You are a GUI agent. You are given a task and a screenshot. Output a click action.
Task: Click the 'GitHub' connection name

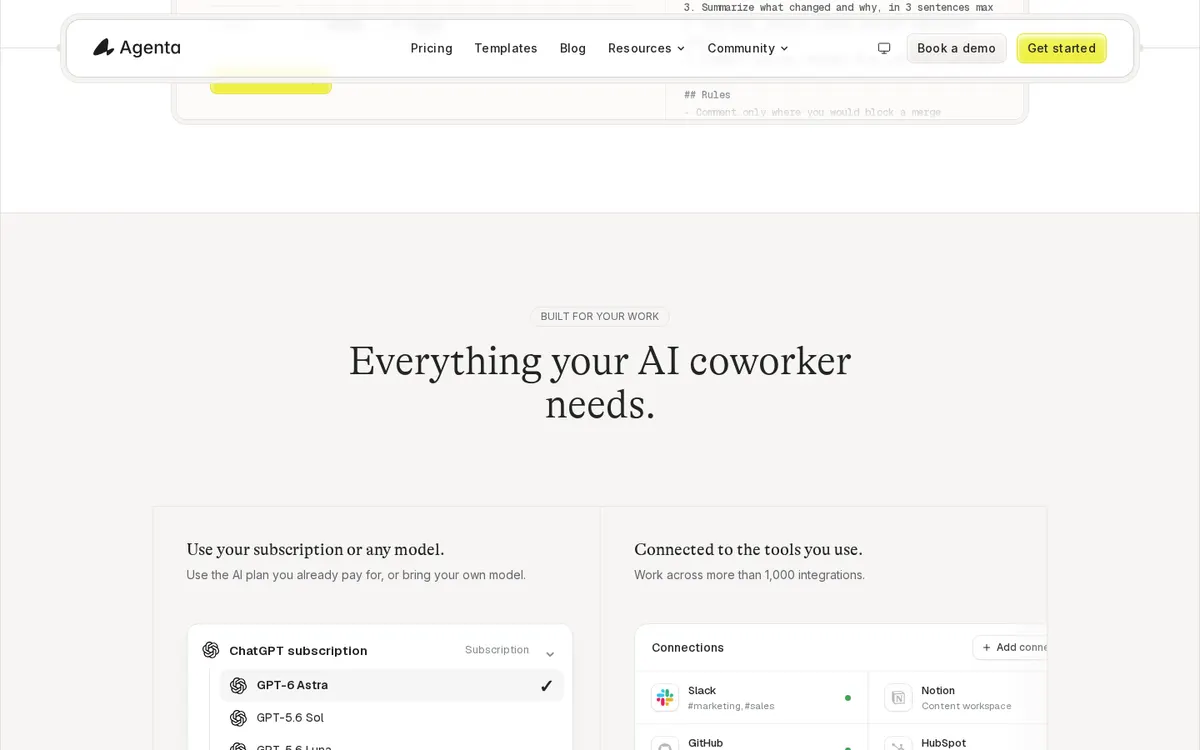click(x=705, y=743)
